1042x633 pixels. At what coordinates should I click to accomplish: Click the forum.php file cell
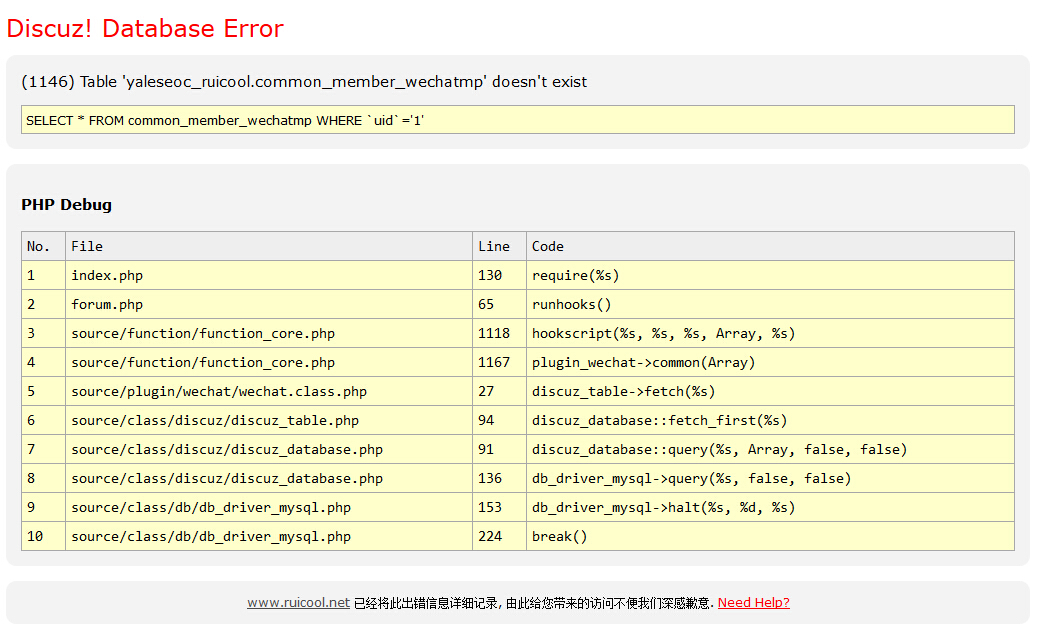tap(268, 304)
